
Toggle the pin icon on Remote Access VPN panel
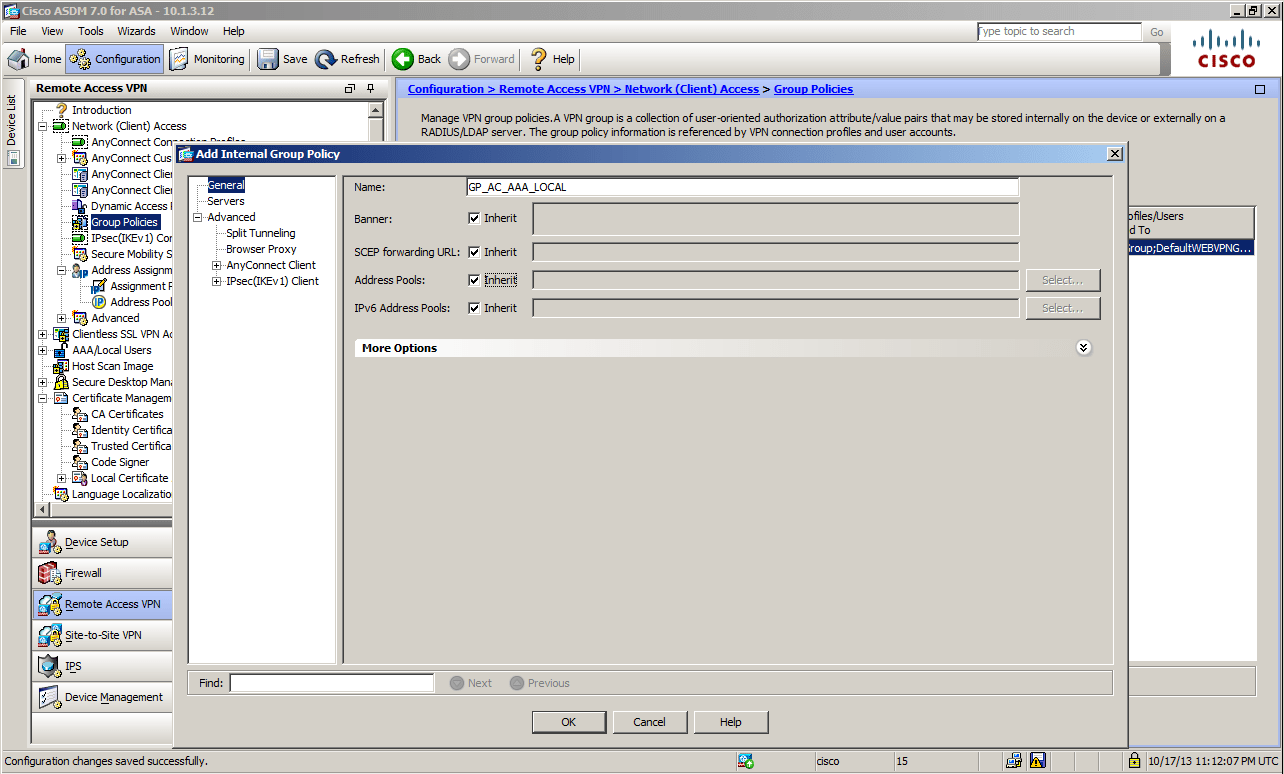coord(372,88)
